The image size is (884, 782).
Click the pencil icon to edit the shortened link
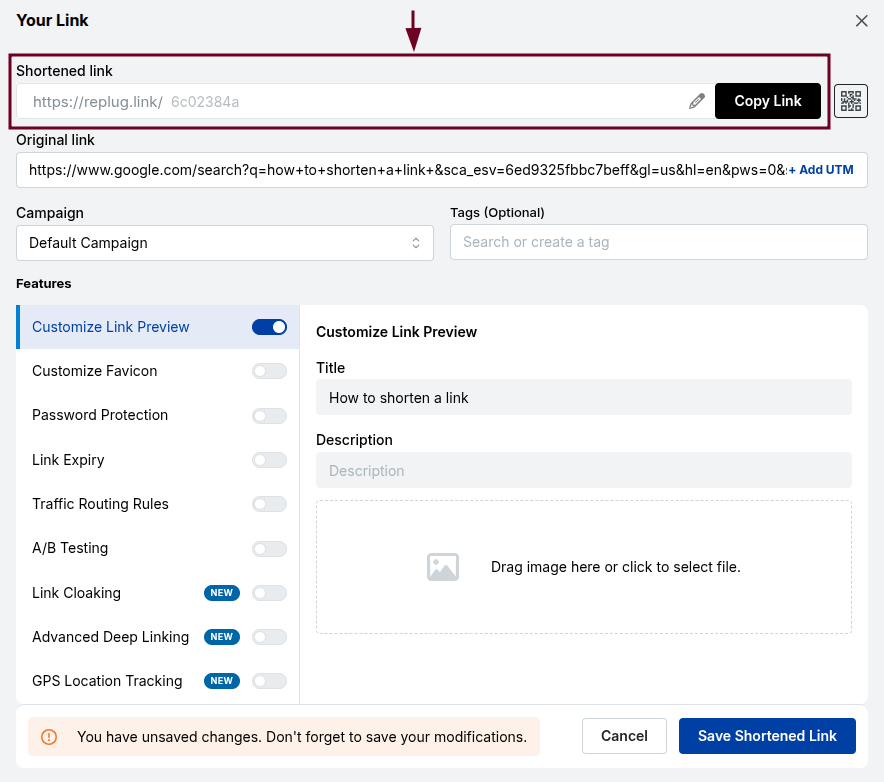(x=697, y=100)
